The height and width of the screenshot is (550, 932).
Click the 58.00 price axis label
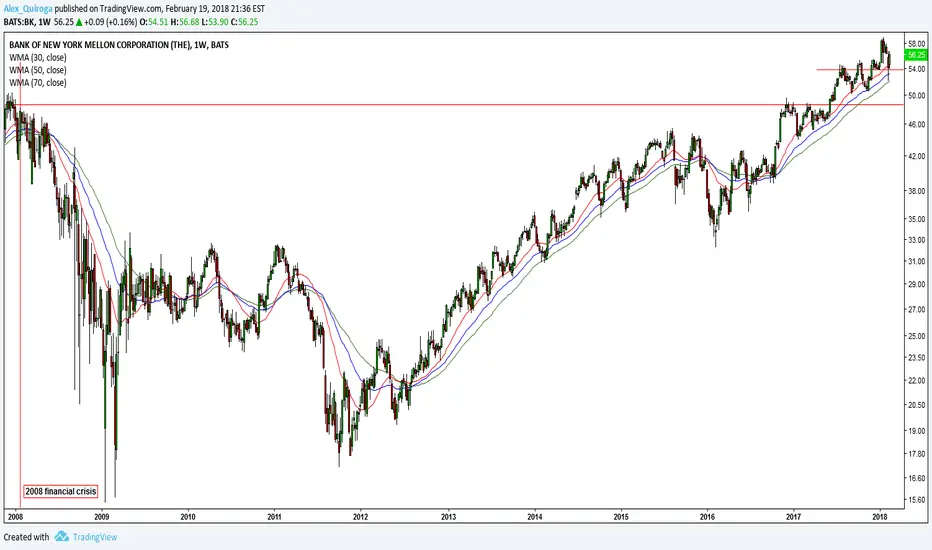tap(917, 43)
